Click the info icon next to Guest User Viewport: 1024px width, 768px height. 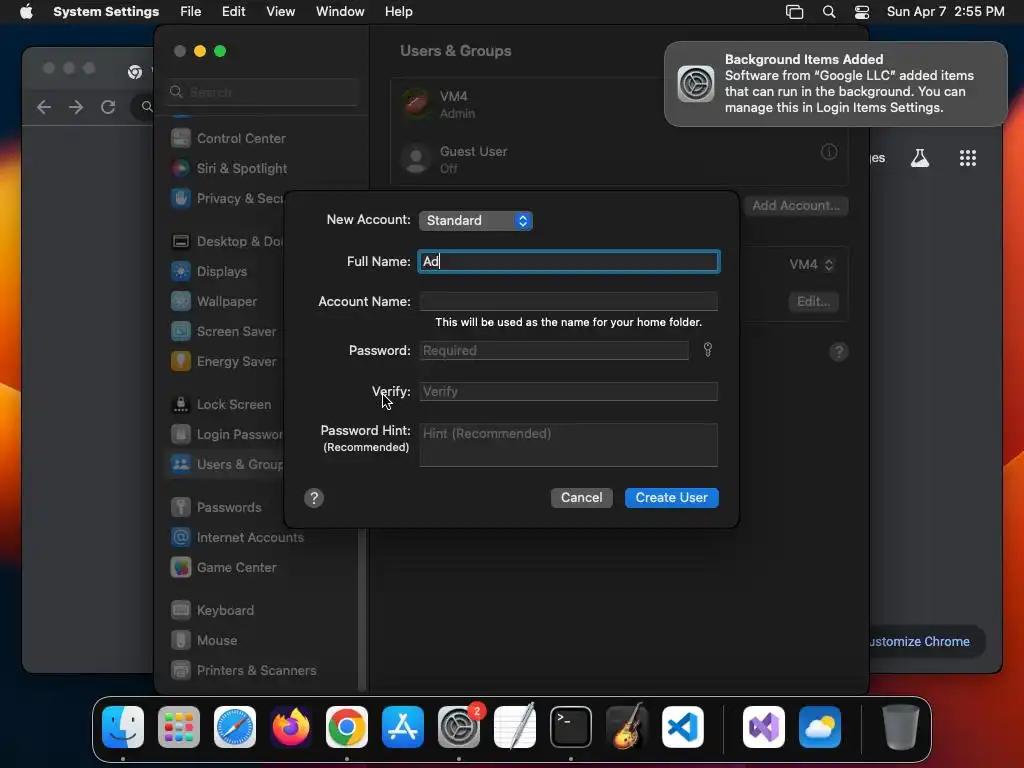coord(829,152)
